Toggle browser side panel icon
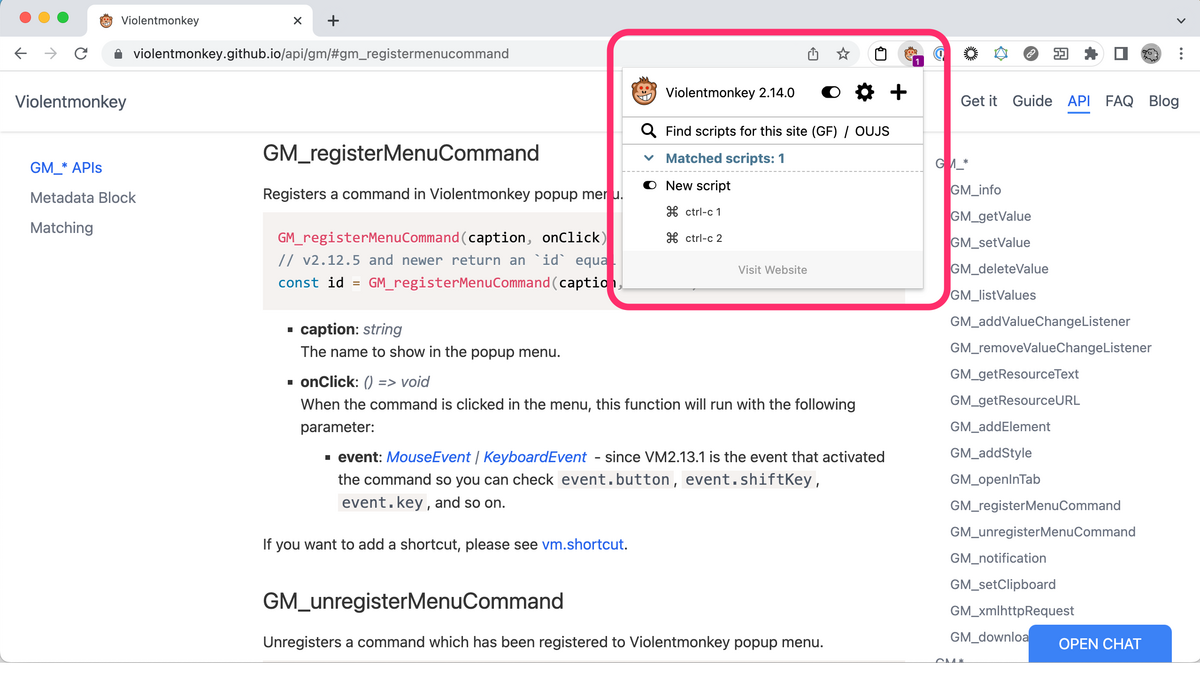Viewport: 1200px width, 682px height. tap(1121, 54)
